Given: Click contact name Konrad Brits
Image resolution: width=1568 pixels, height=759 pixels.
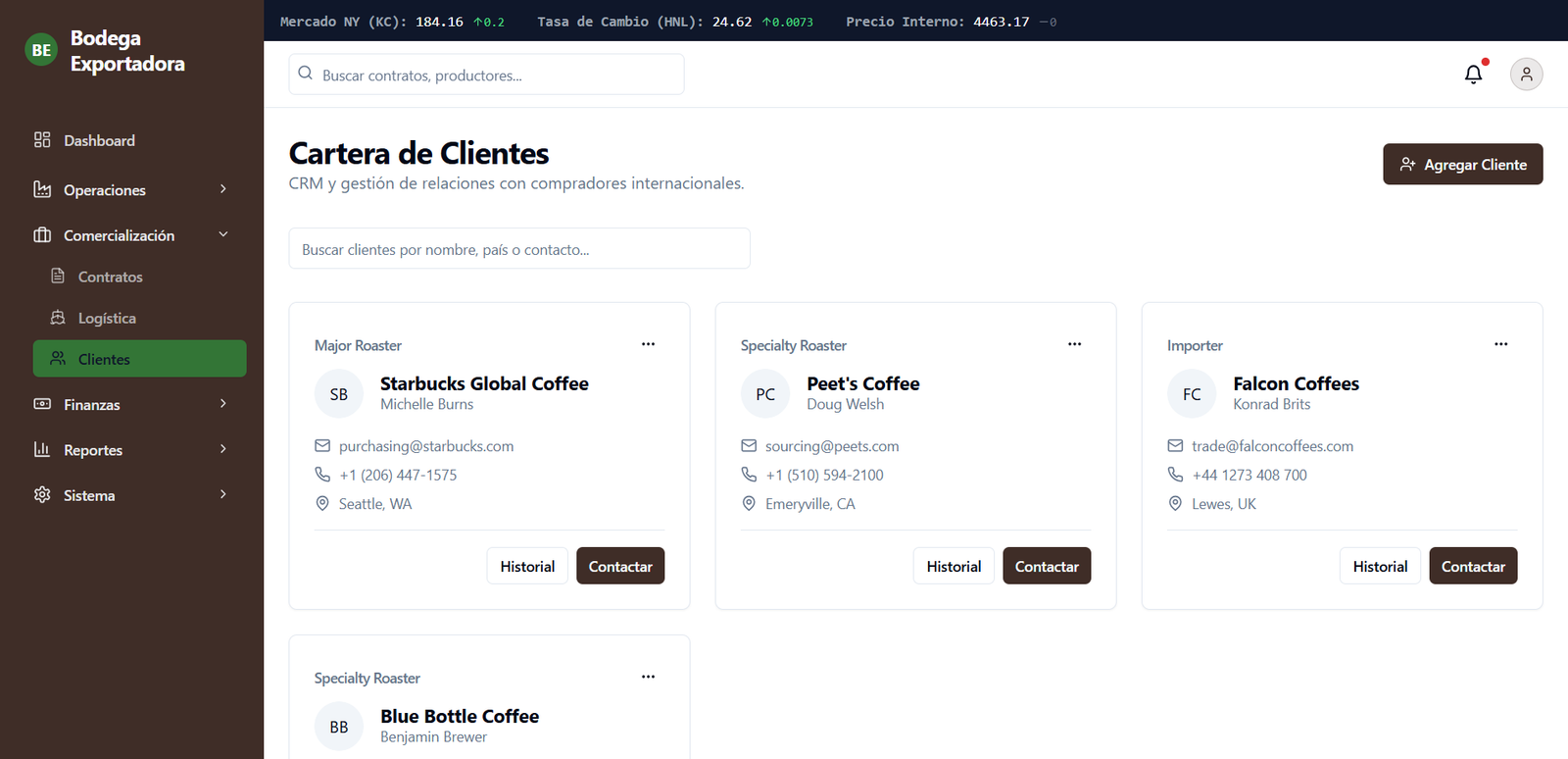Looking at the screenshot, I should 1271,404.
